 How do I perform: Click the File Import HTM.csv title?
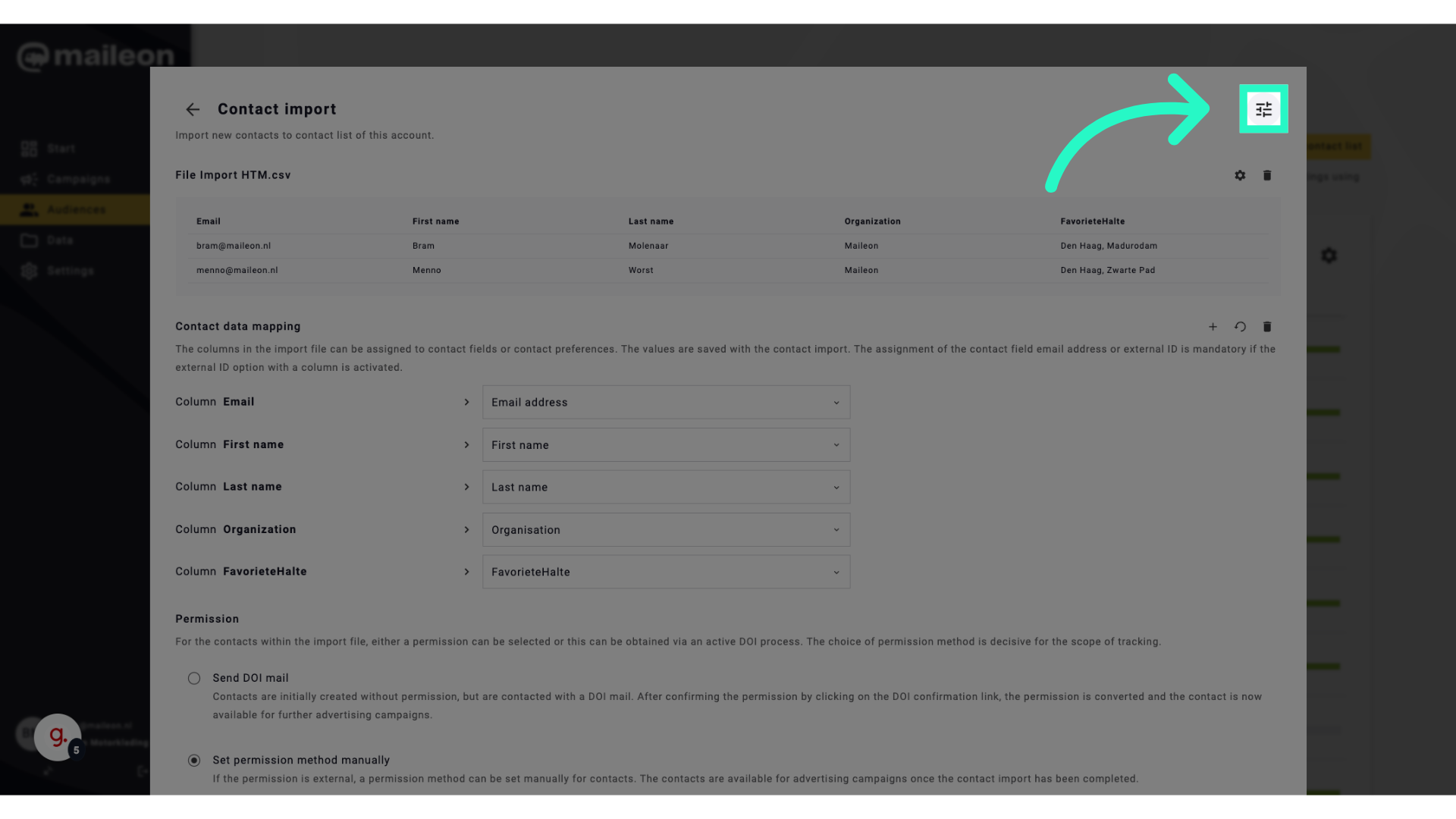(x=233, y=175)
